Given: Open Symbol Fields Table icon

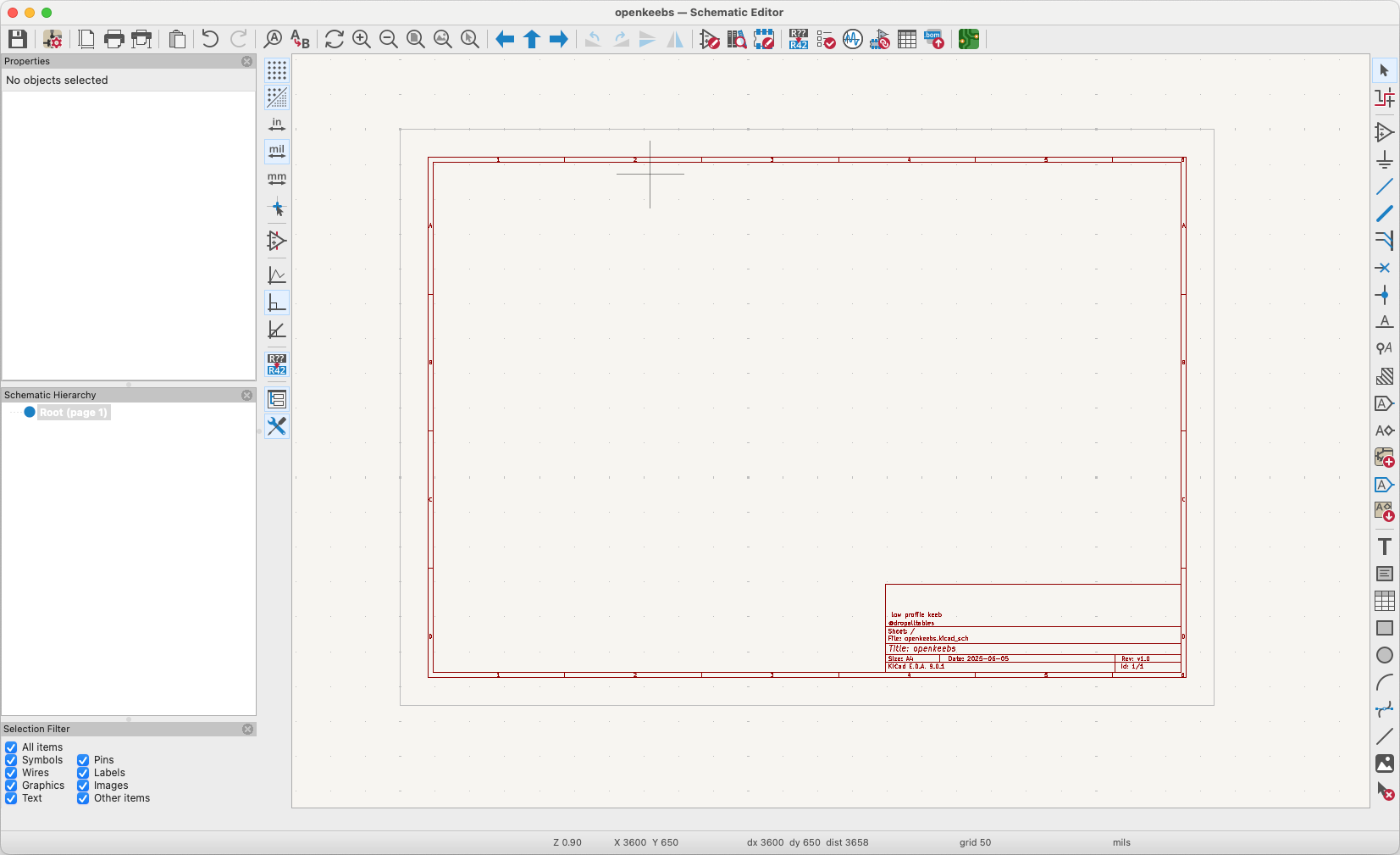Looking at the screenshot, I should [x=907, y=39].
